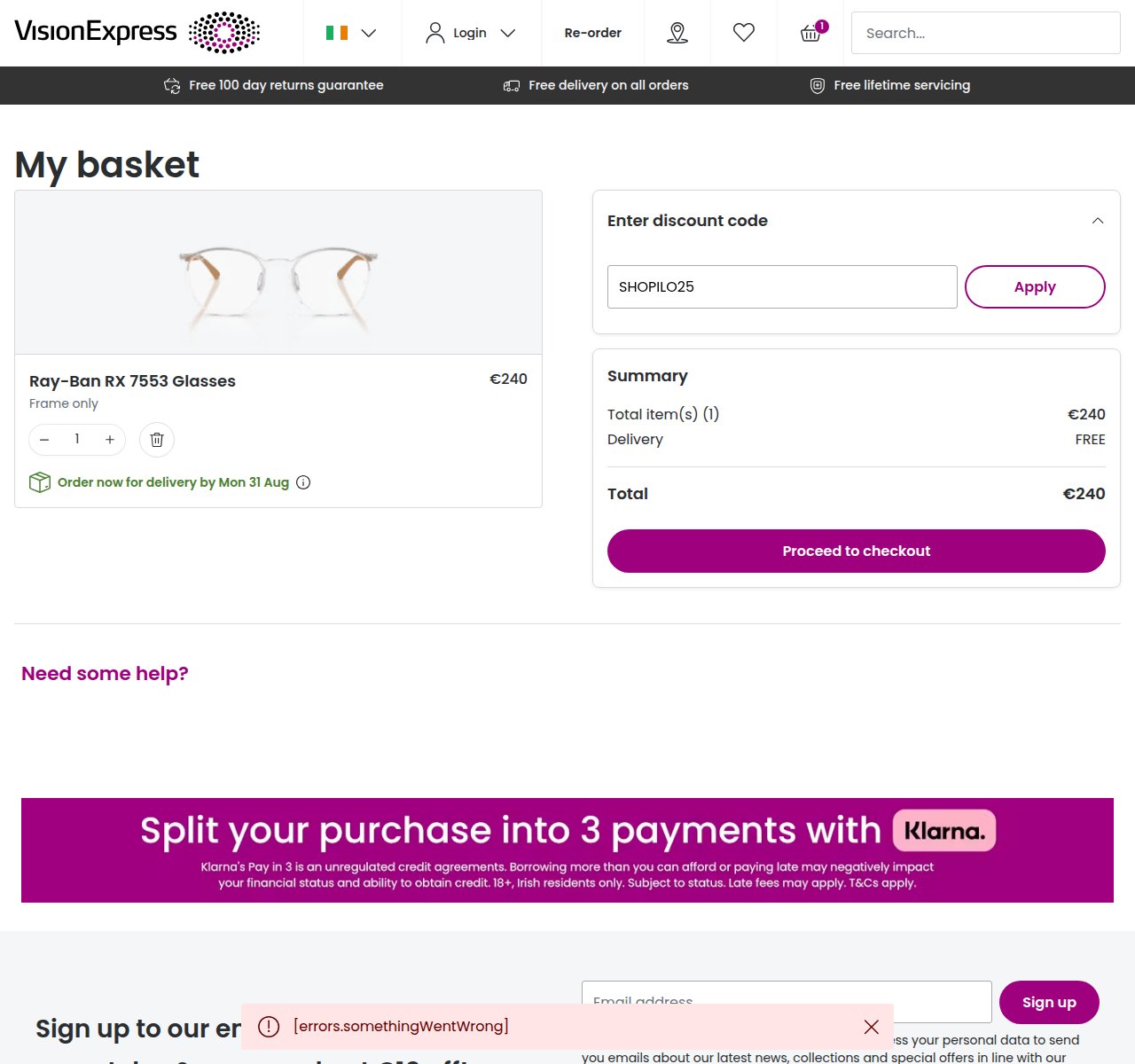
Task: Click the delivery box icon
Action: [x=40, y=482]
